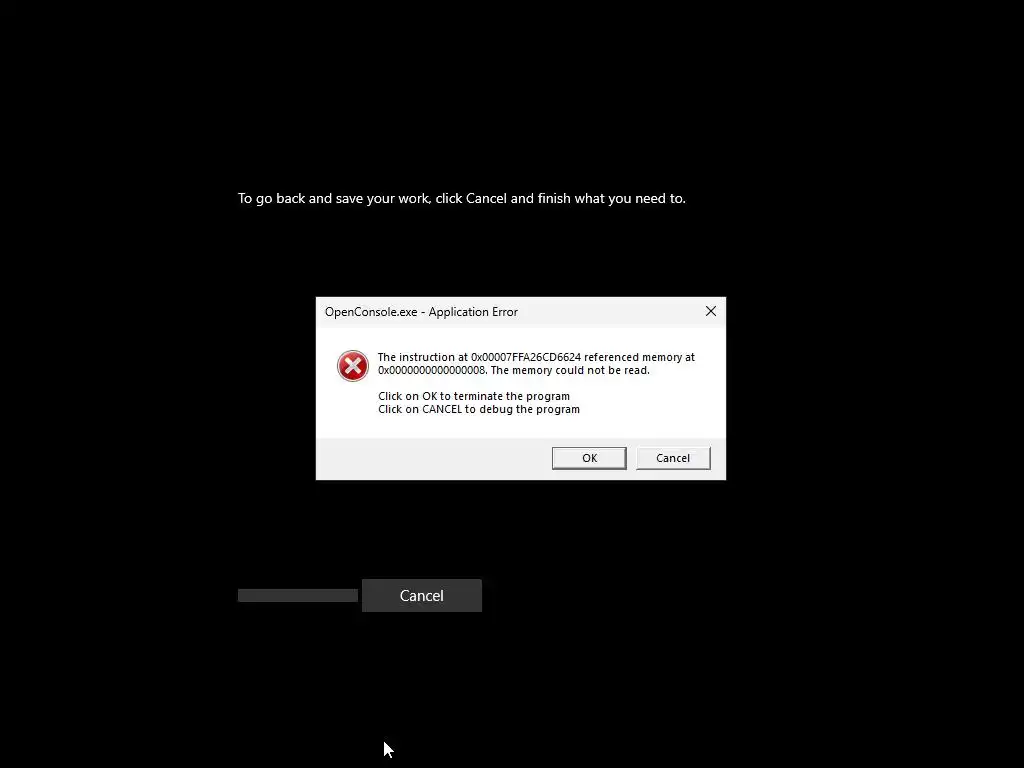Click the 'Click on OK to terminate' text line
This screenshot has width=1024, height=768.
[474, 396]
